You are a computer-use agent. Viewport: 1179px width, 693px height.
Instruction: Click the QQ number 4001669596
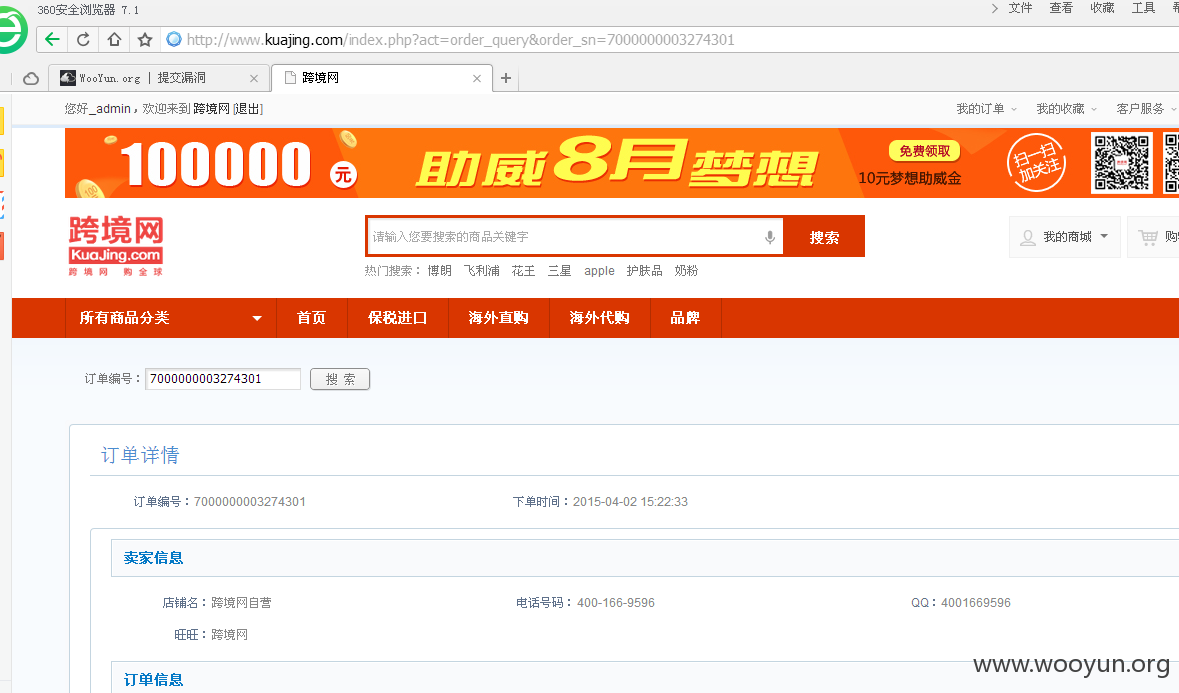coord(975,603)
